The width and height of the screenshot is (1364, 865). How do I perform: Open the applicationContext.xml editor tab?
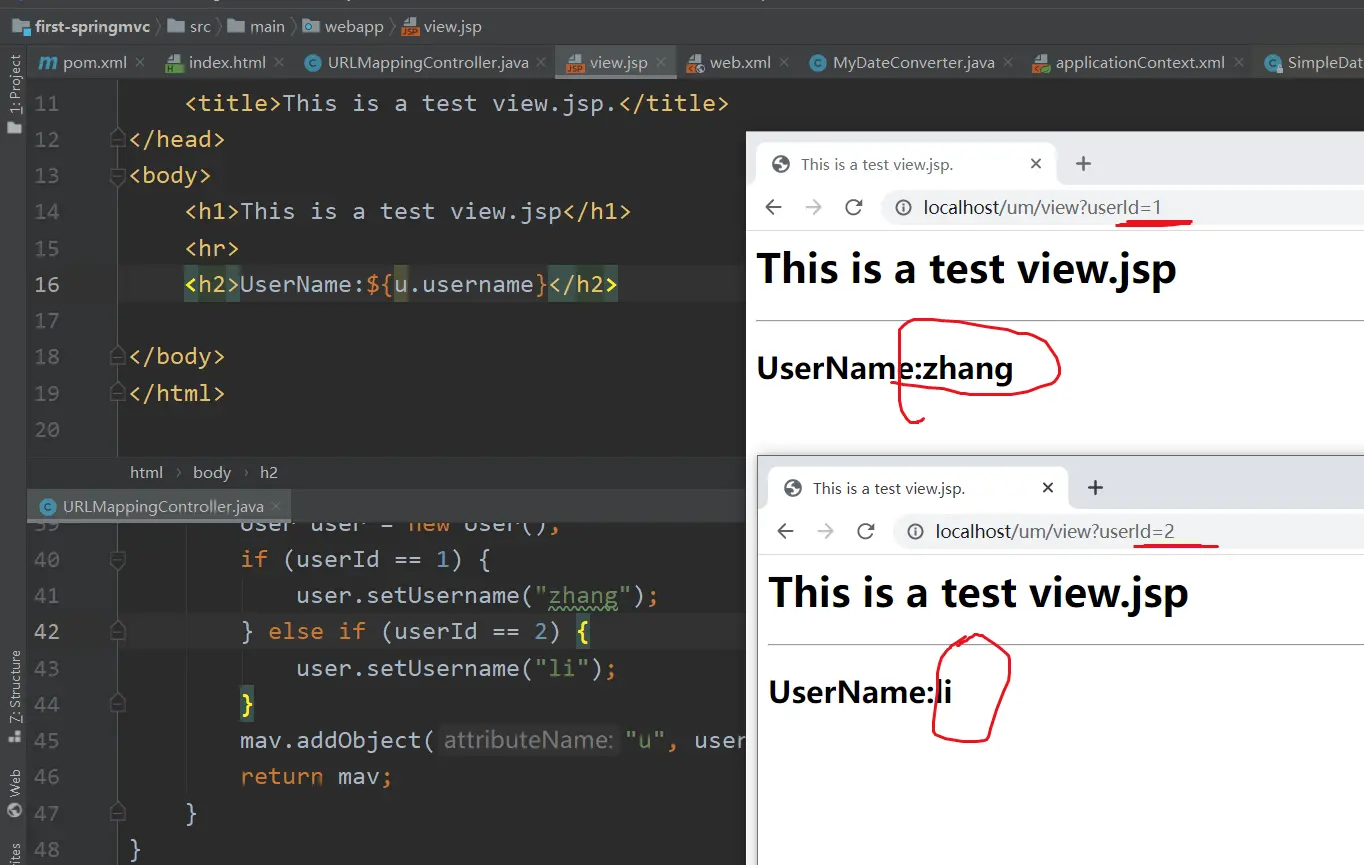(x=1139, y=63)
